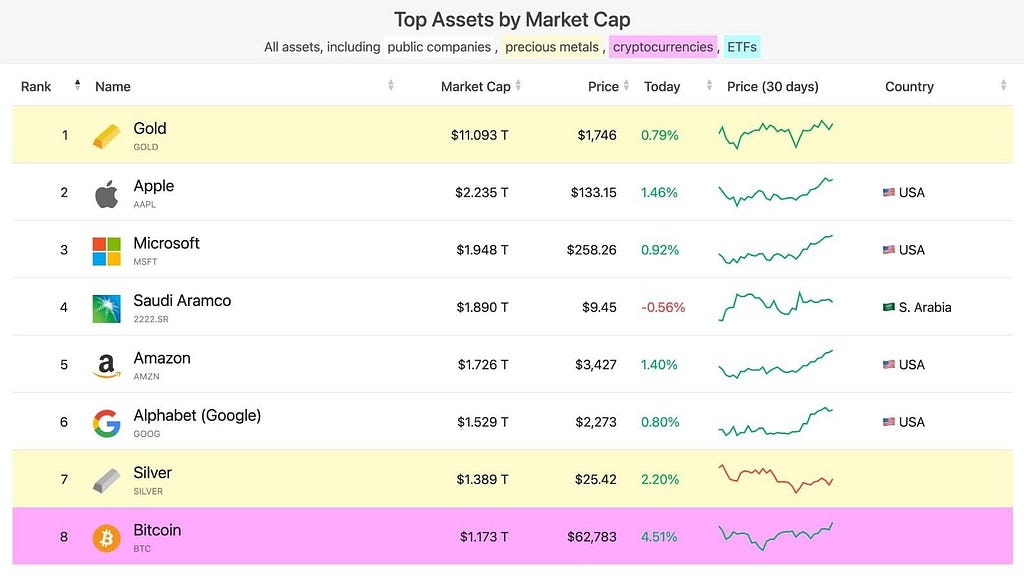Select the cryptocurrencies filter tag

663,47
